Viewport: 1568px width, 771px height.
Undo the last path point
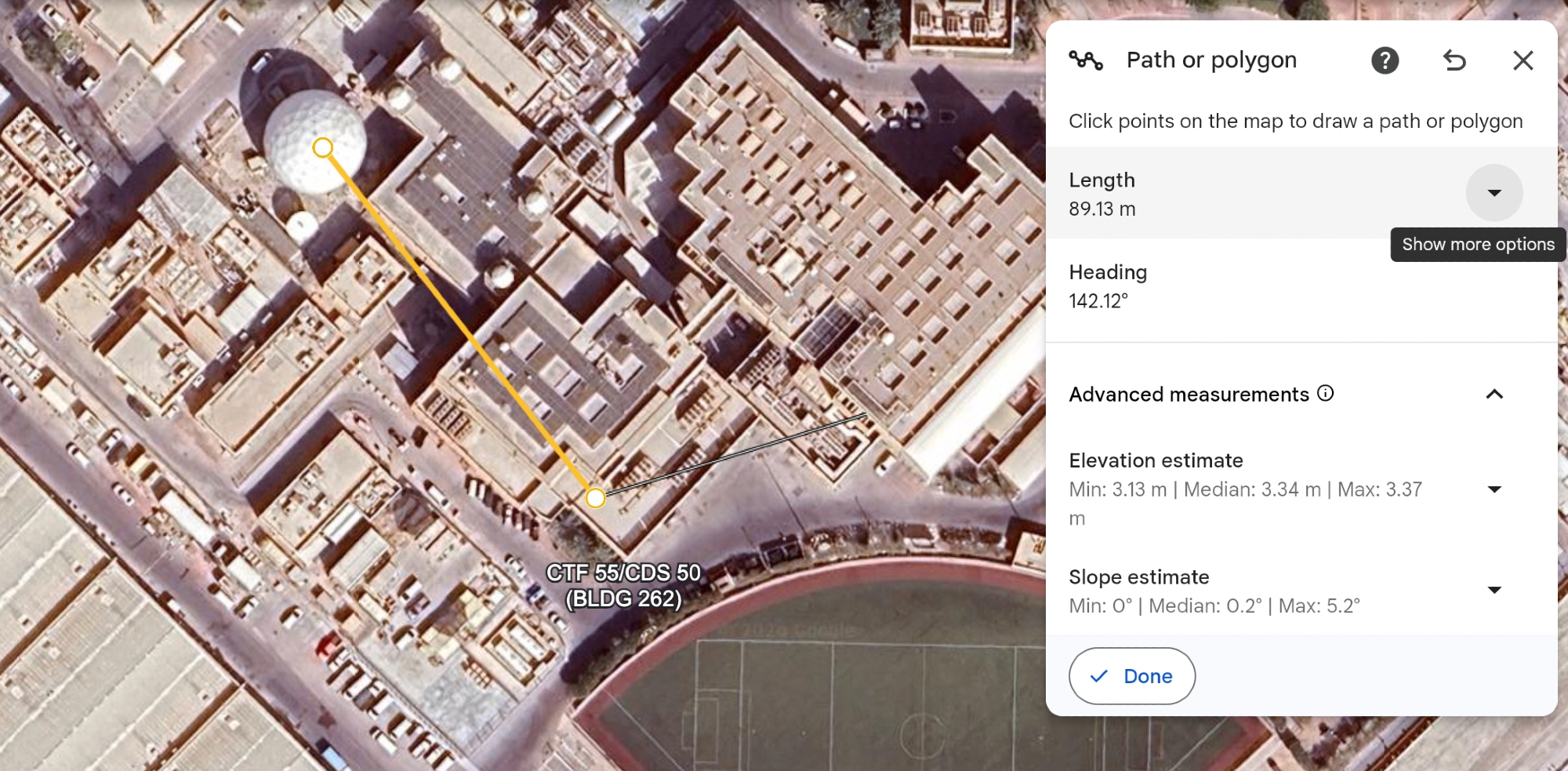point(1454,60)
